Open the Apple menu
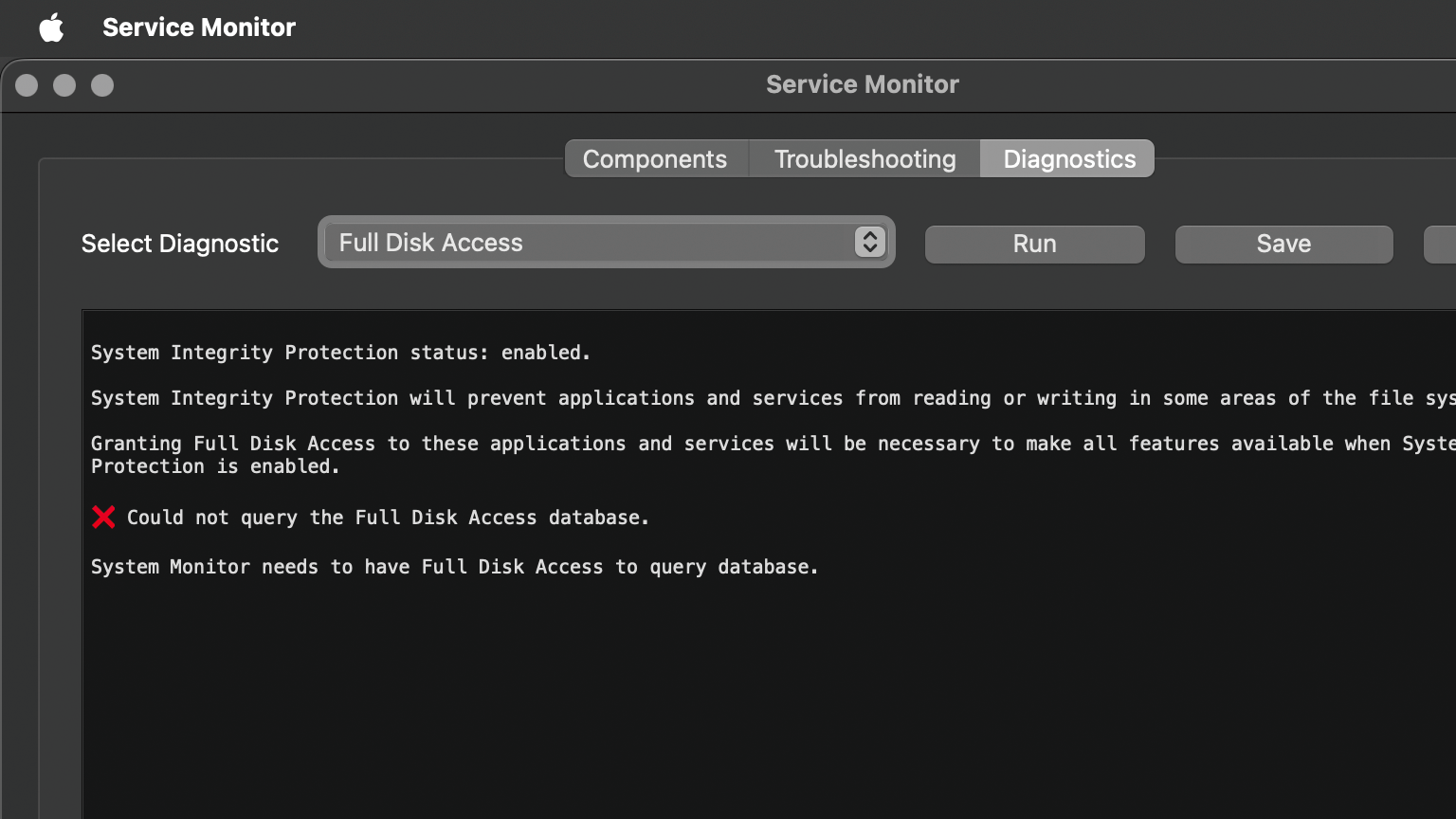 coord(51,27)
